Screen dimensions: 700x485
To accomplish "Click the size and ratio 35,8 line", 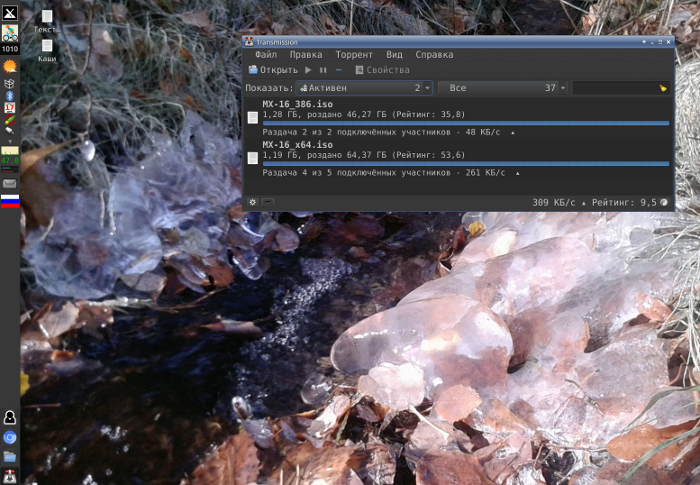I will point(363,114).
